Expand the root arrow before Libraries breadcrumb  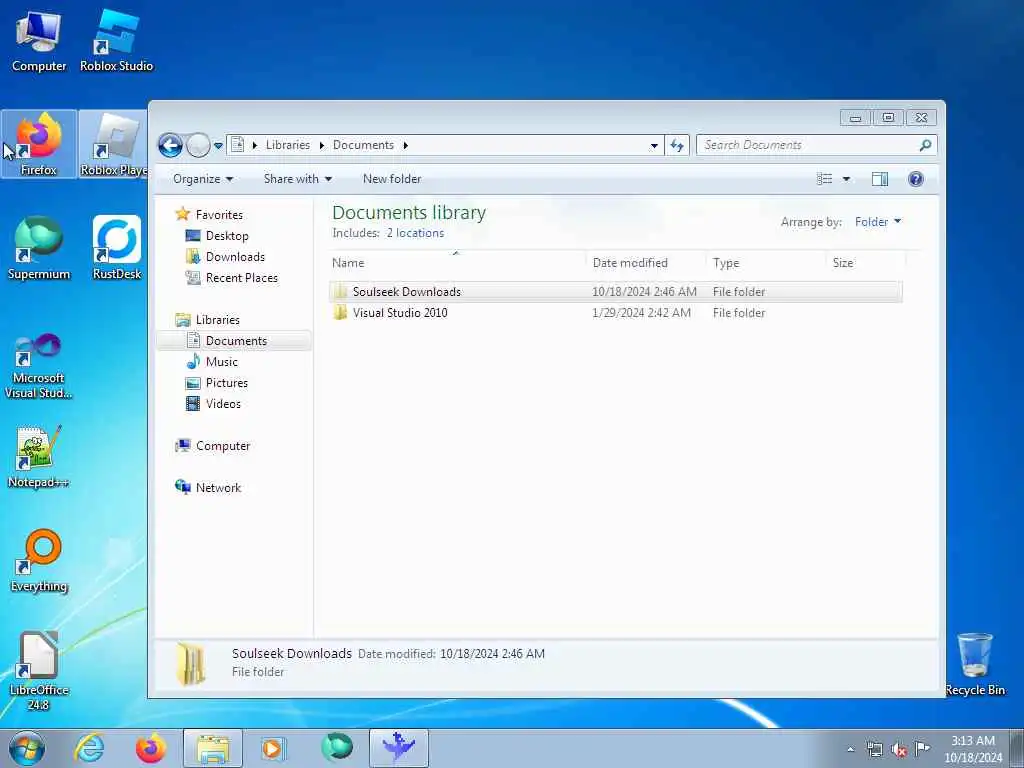tap(254, 146)
